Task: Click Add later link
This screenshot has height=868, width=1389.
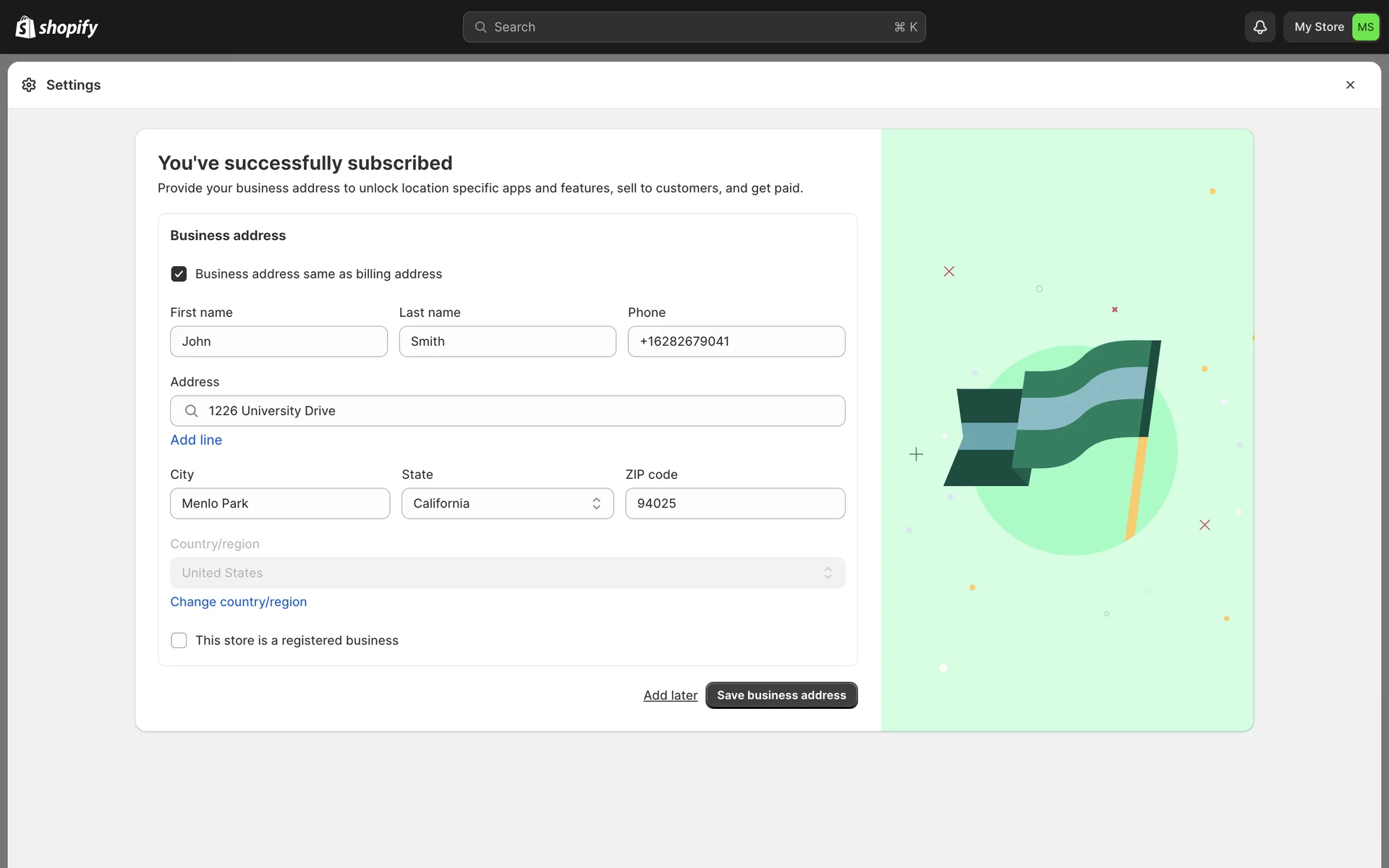Action: [x=670, y=695]
